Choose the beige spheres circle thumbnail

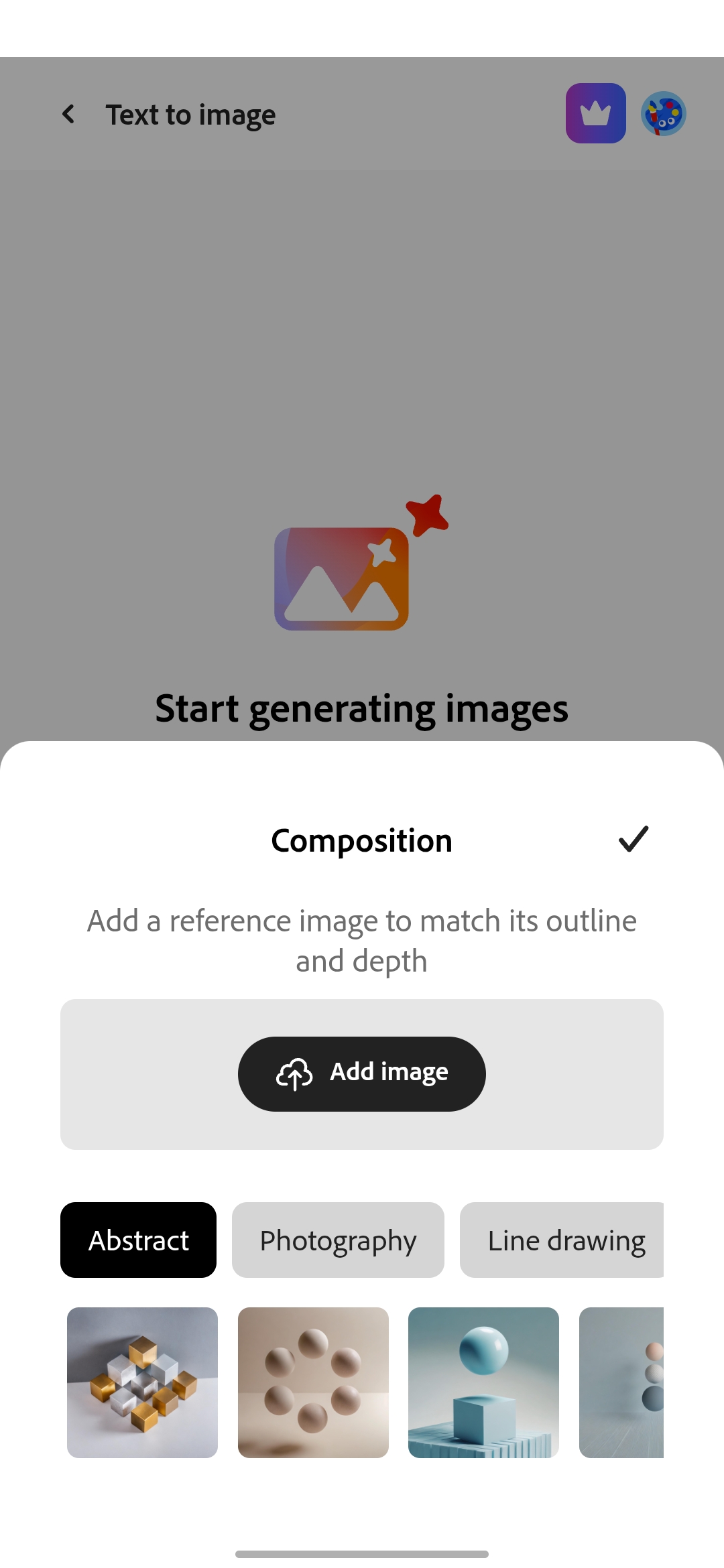point(313,1382)
